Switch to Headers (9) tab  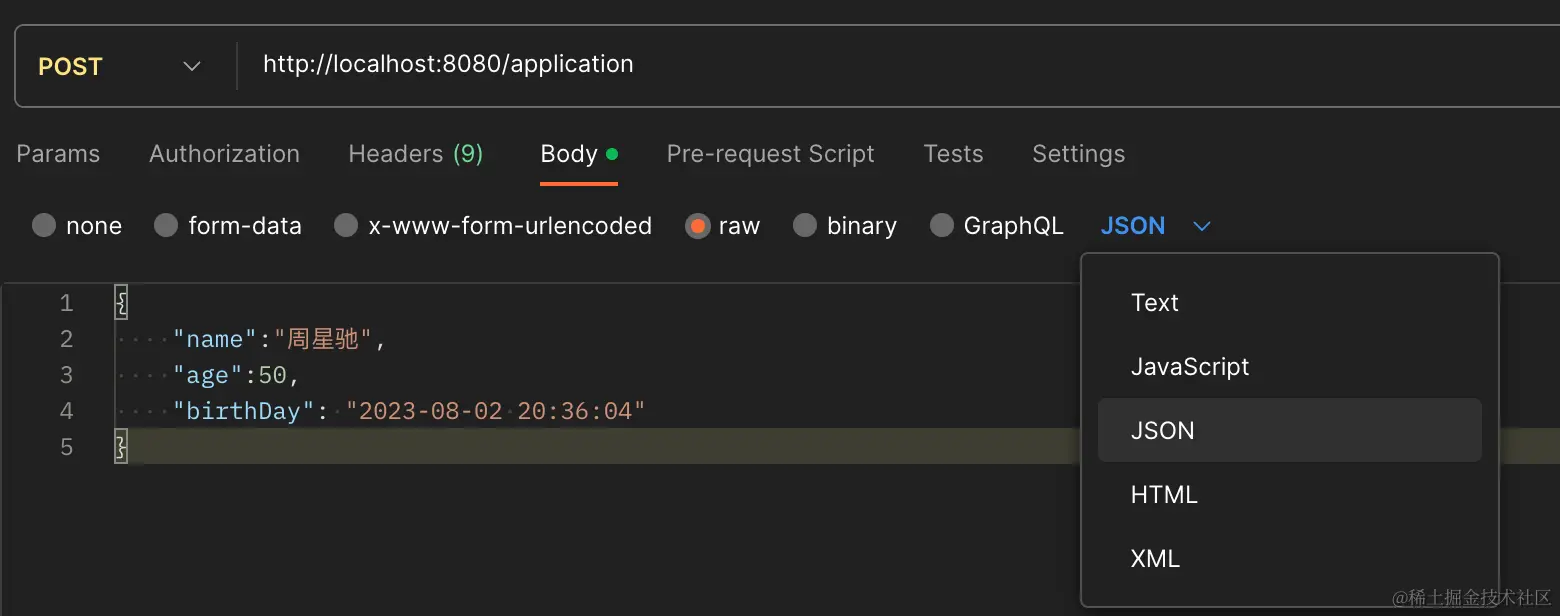415,154
